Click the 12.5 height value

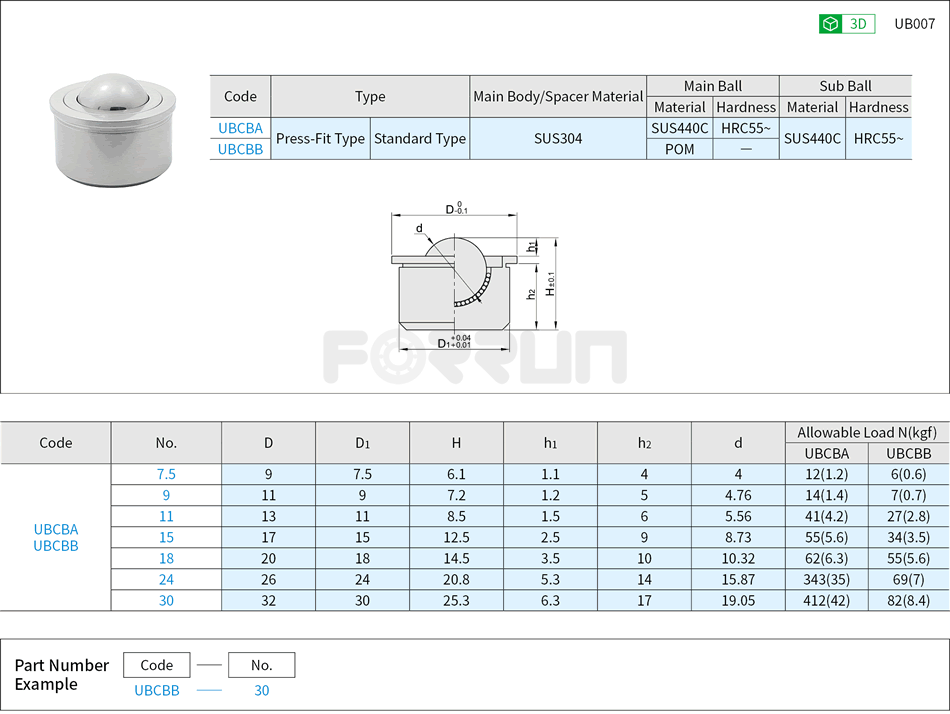[456, 537]
